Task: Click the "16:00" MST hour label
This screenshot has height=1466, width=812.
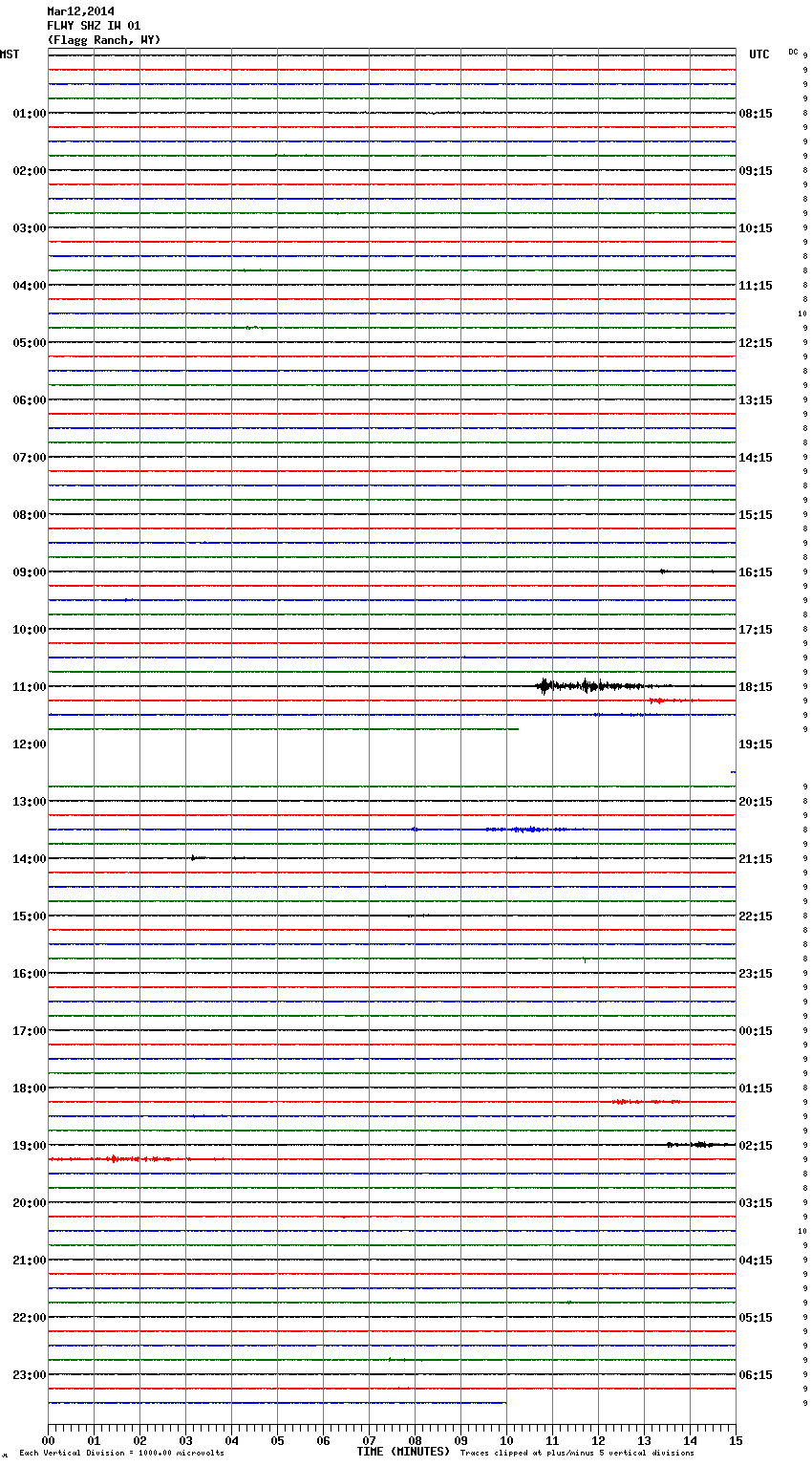Action: [x=29, y=974]
